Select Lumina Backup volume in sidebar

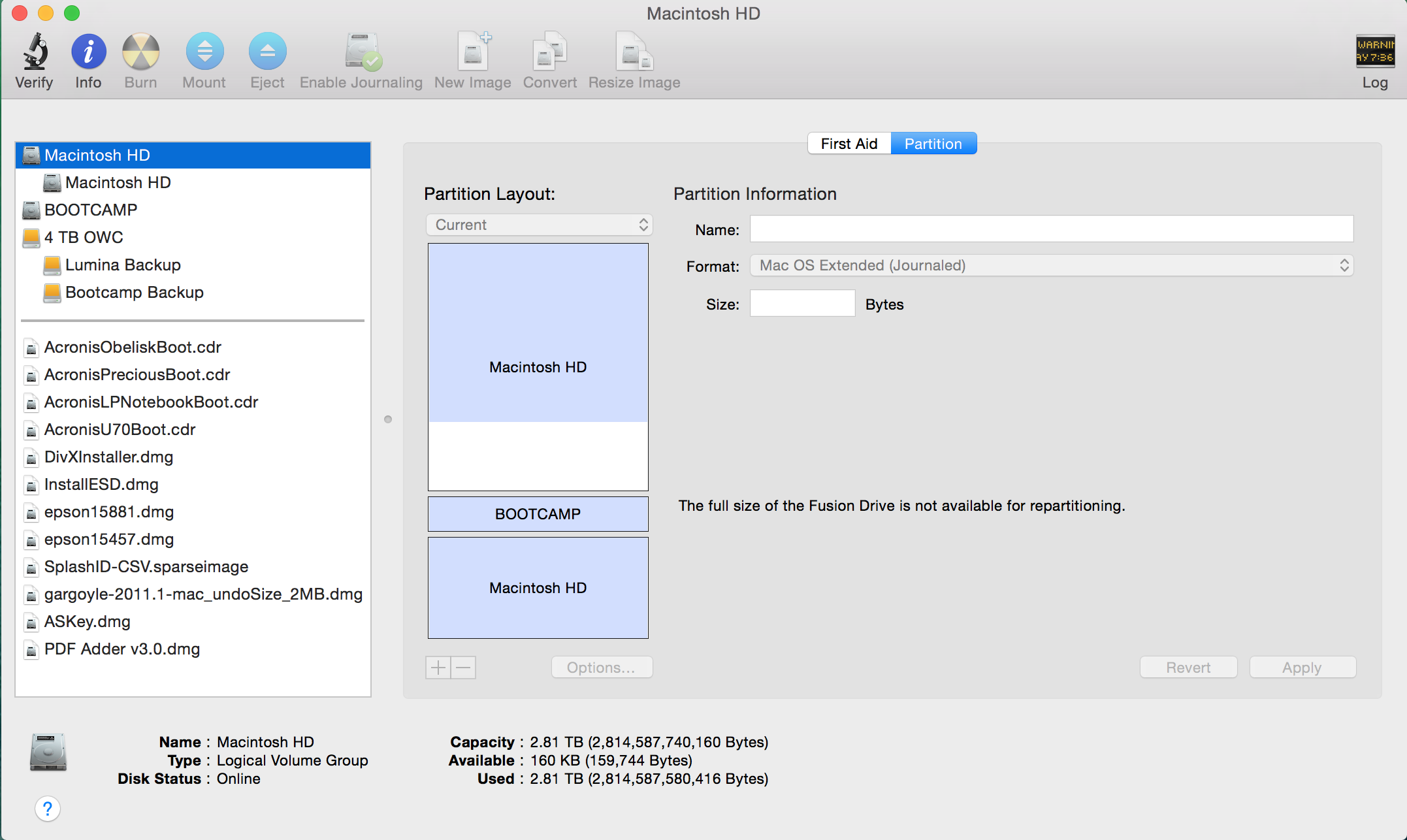123,265
